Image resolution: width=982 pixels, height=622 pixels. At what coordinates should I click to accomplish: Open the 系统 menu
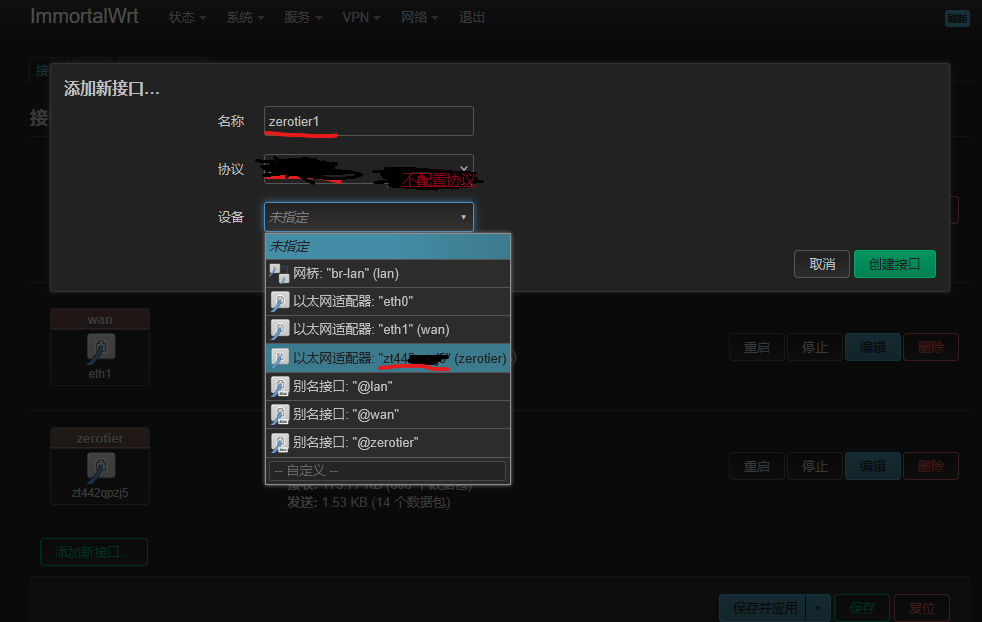tap(245, 18)
